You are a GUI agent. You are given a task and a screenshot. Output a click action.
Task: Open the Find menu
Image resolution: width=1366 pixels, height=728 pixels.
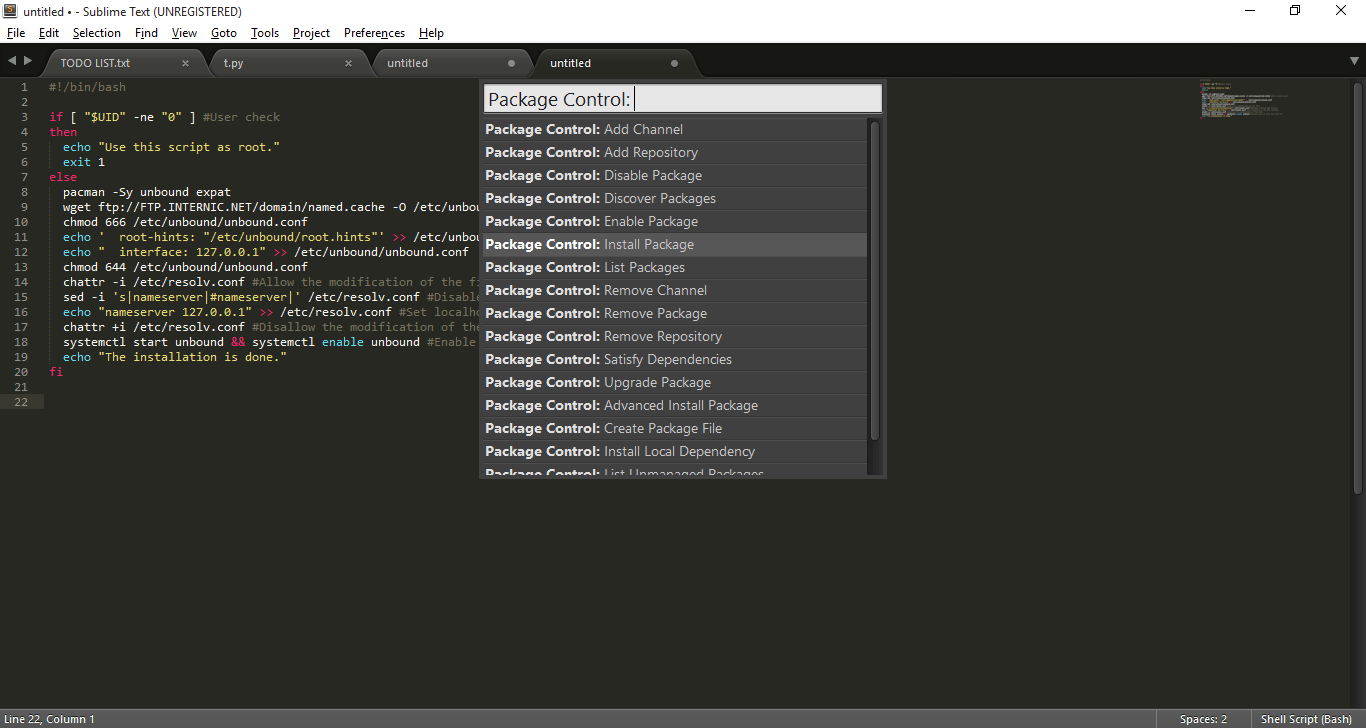click(147, 33)
